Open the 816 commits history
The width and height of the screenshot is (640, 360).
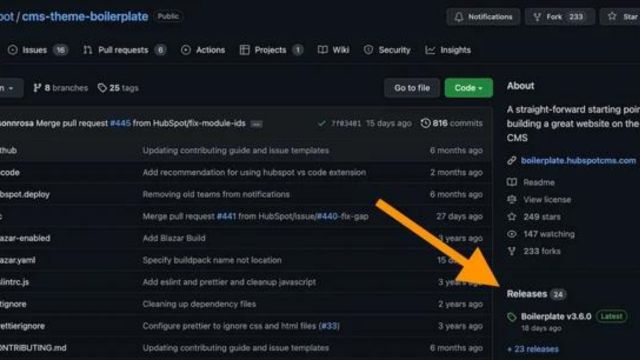coord(451,123)
